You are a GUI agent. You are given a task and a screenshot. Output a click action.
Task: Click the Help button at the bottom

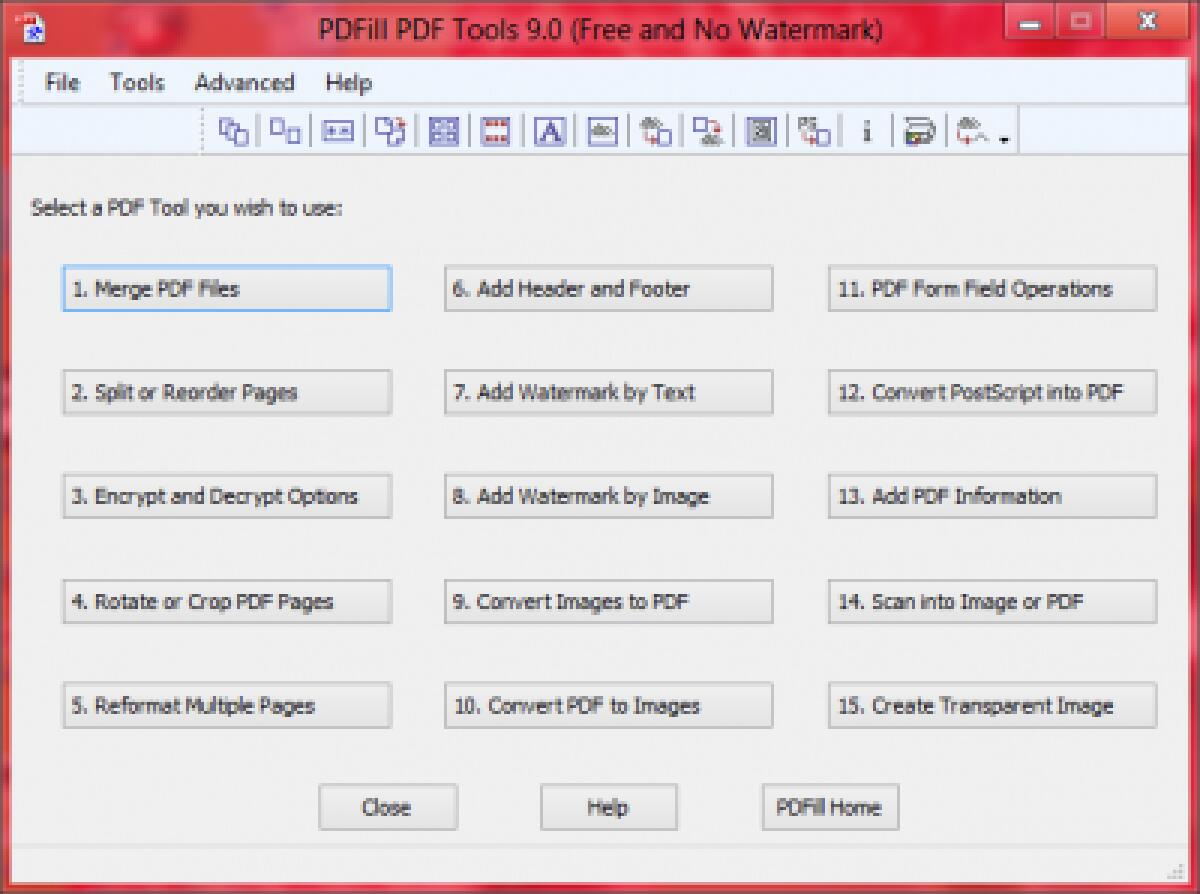pyautogui.click(x=608, y=807)
